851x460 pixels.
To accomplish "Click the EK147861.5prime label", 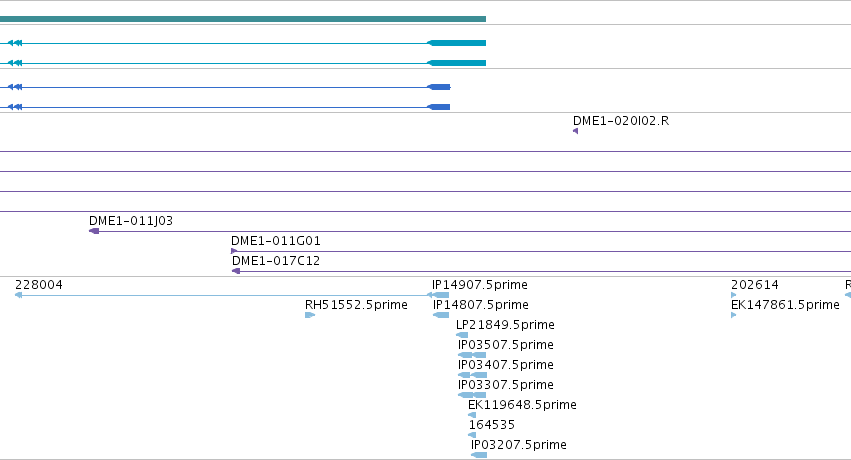I will 785,305.
